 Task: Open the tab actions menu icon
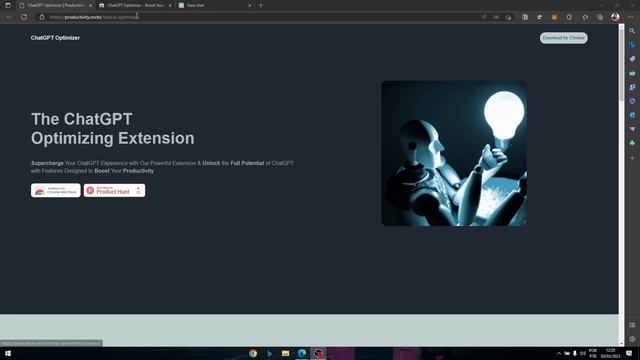[8, 5]
